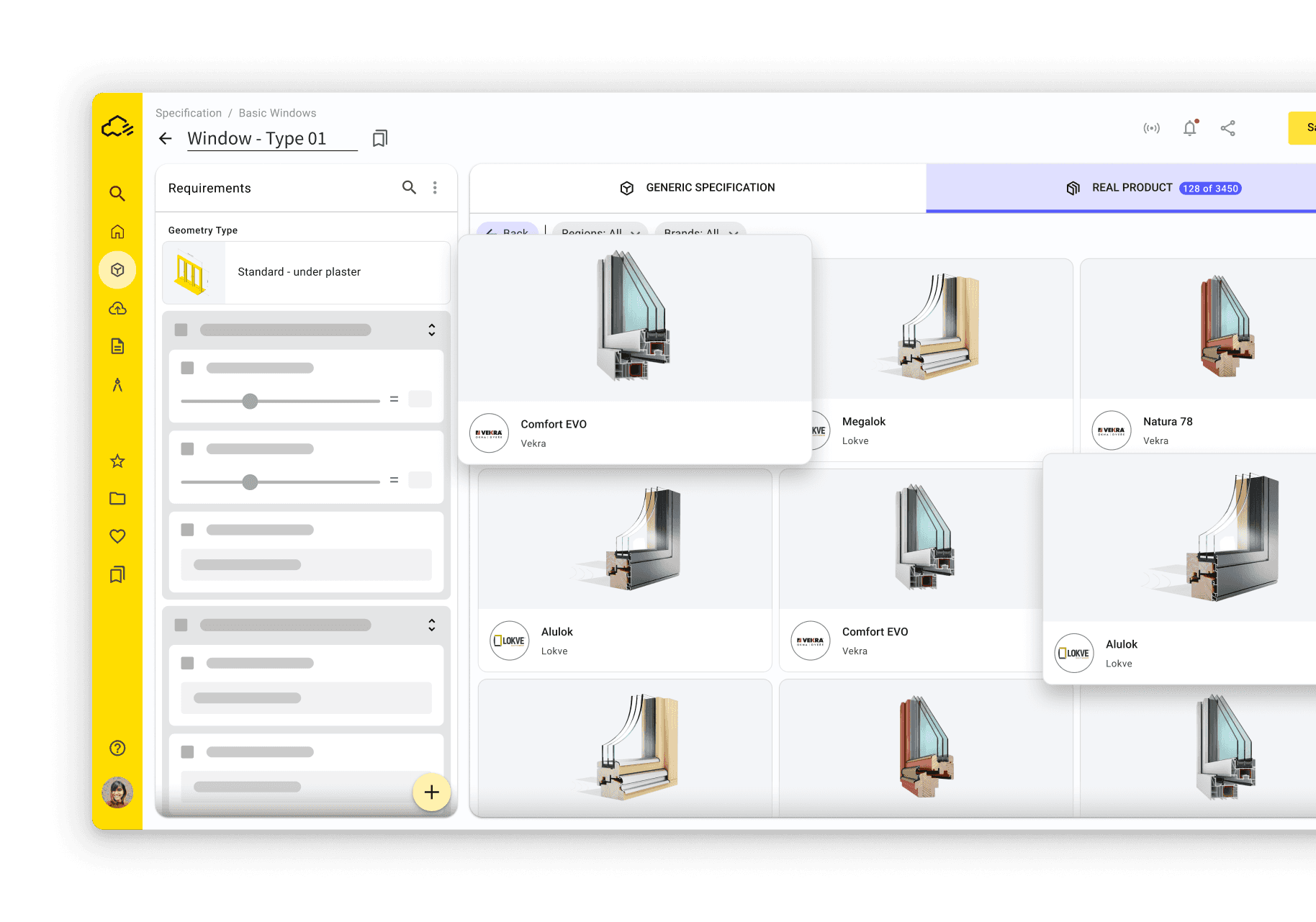
Task: Click the first slider handle
Action: click(250, 402)
